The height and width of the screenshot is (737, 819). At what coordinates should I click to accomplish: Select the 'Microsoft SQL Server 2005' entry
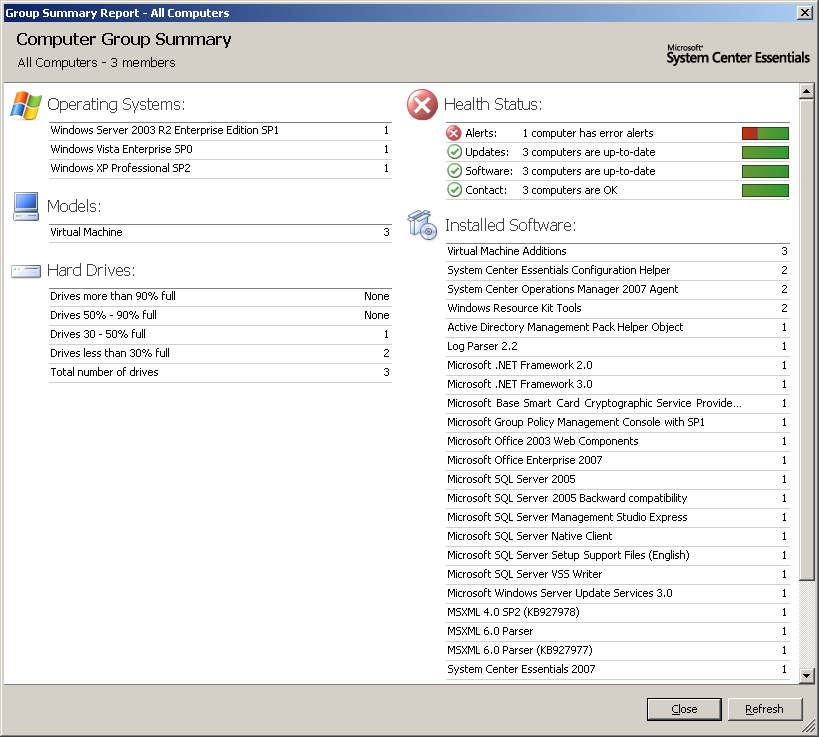[617, 479]
